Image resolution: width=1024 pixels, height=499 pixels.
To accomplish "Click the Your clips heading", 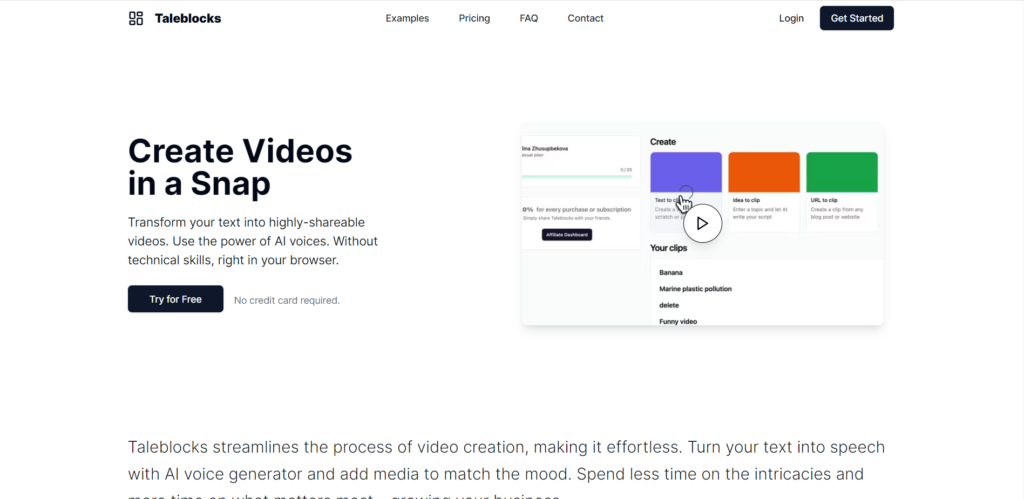I will 669,248.
